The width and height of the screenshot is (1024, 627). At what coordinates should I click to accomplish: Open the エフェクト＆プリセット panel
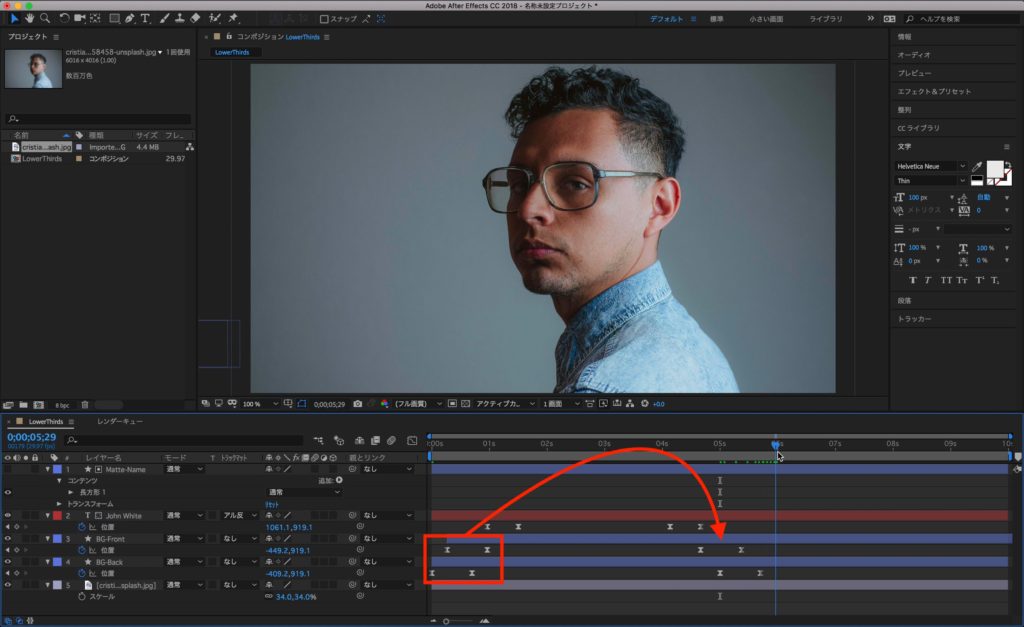click(933, 91)
